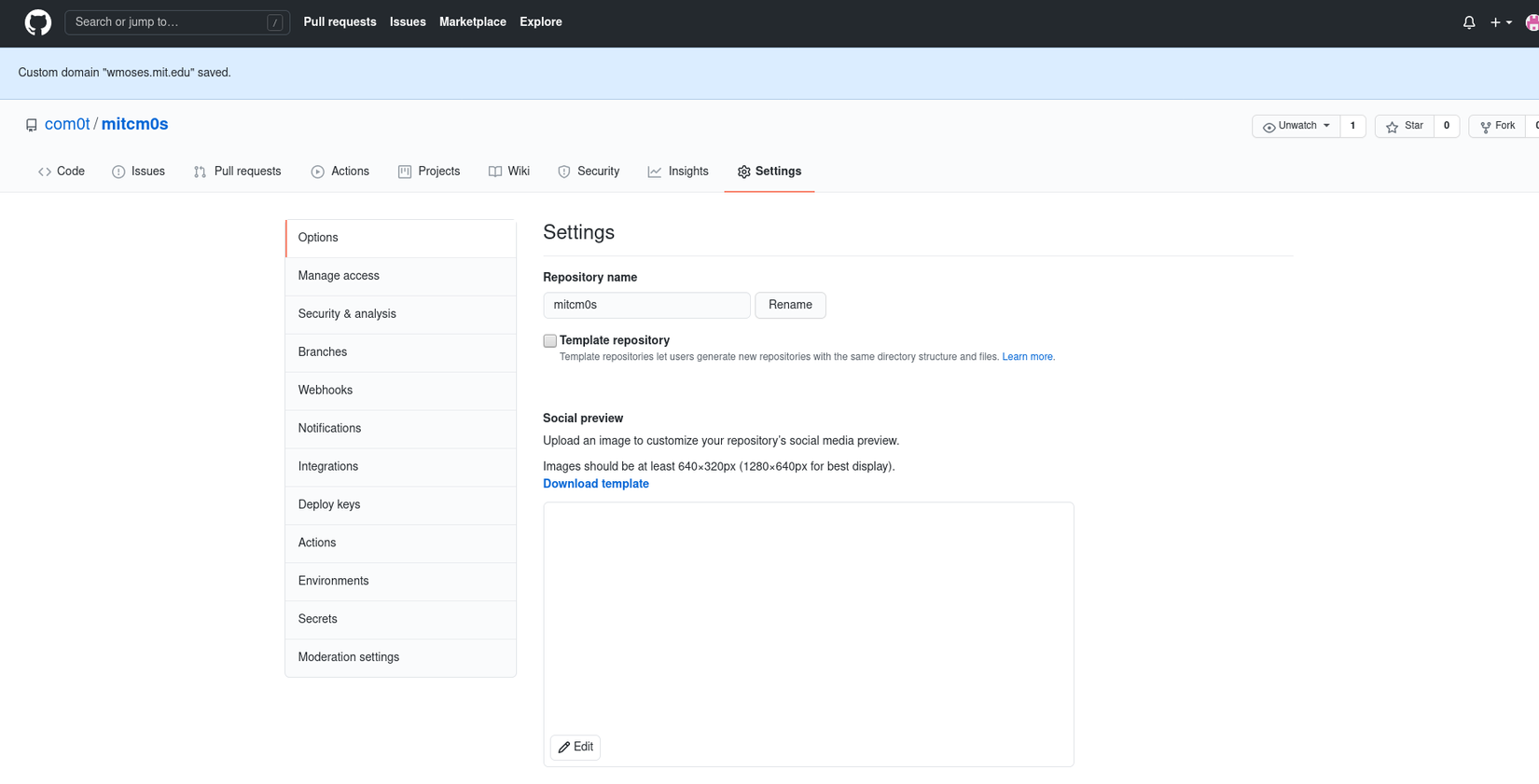Focus the Search or jump to field
Viewport: 1539px width, 784px height.
177,22
